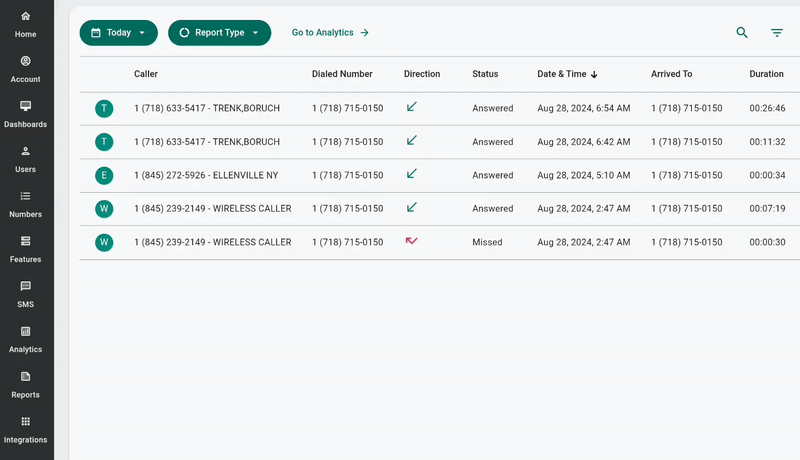Click date Aug 28, 2024, 5:10 AM

[584, 175]
